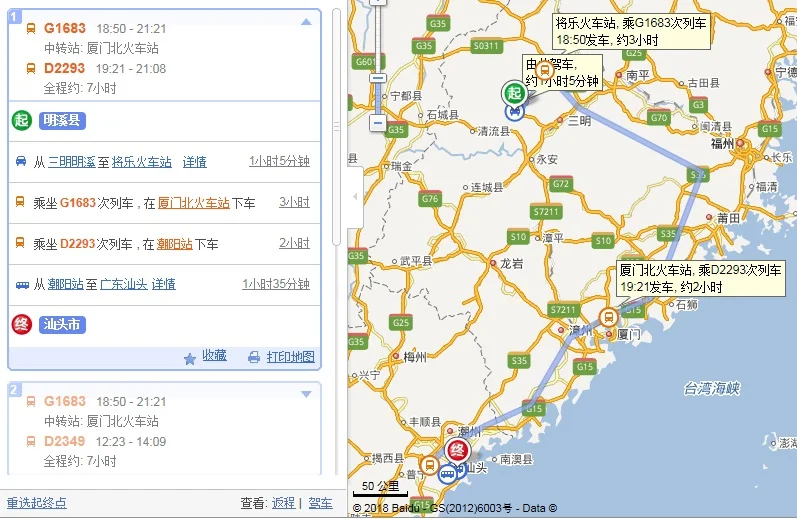This screenshot has height=519, width=797.
Task: Click the G72 highway shield on map
Action: 561,184
